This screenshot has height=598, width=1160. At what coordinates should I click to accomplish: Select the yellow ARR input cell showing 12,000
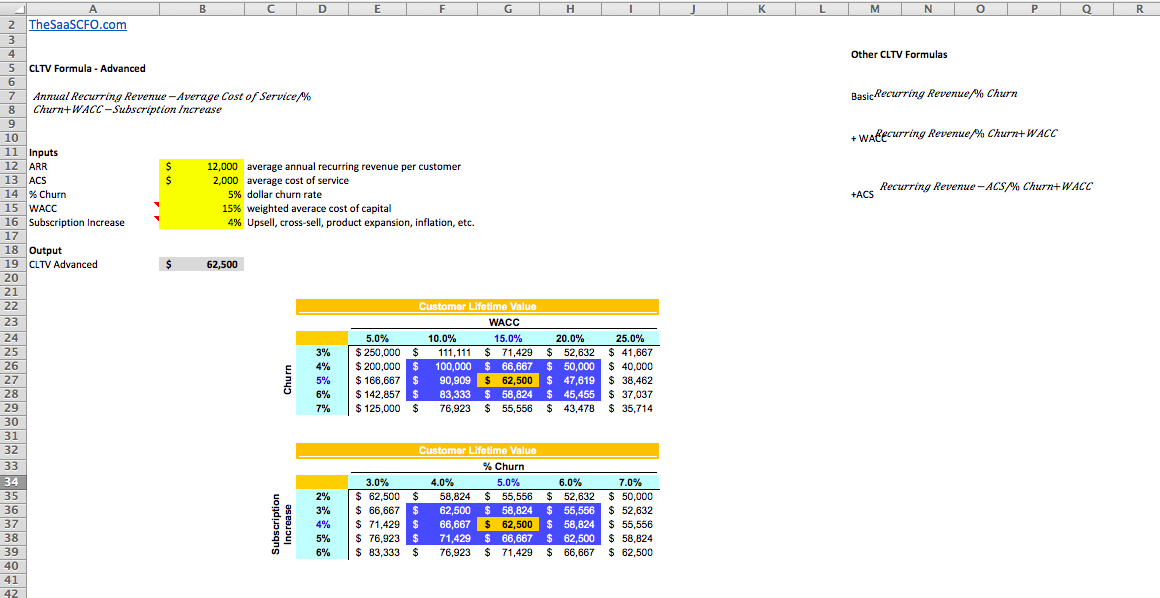point(200,166)
